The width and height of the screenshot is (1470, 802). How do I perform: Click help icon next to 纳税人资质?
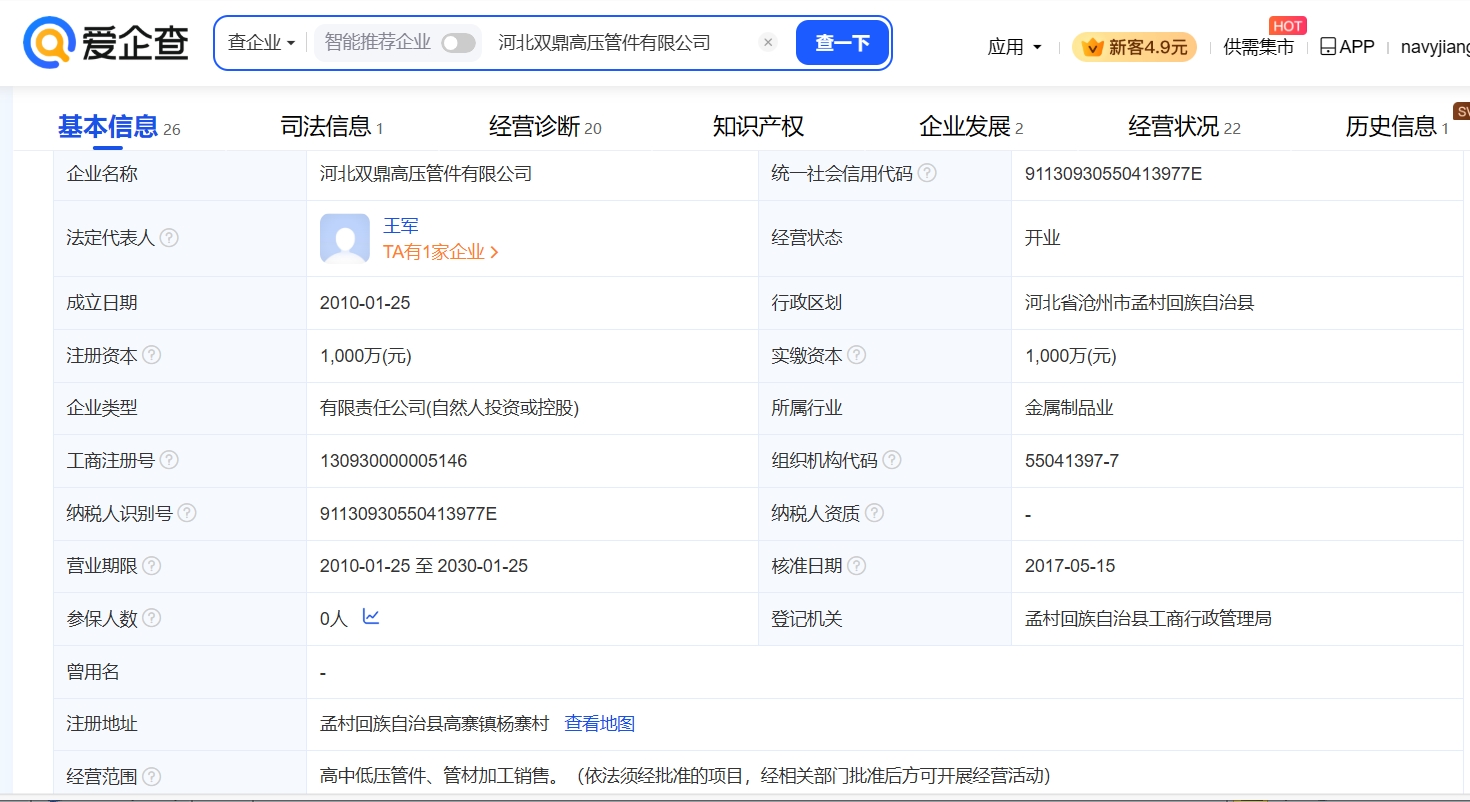pos(874,513)
